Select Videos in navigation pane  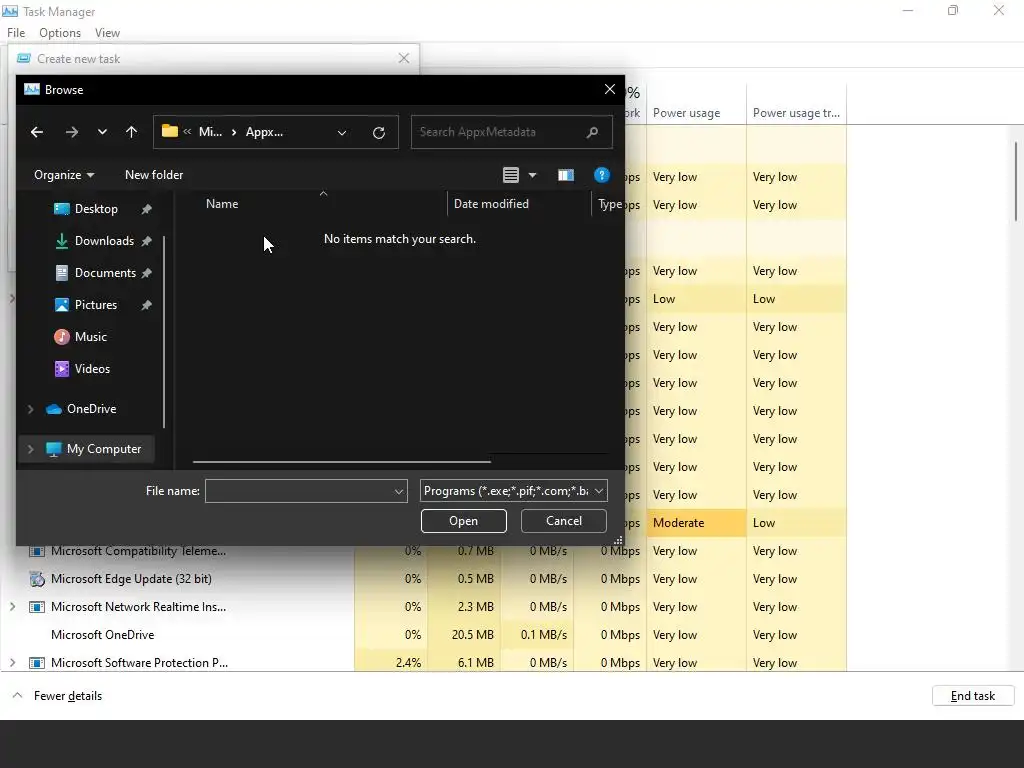click(x=92, y=369)
